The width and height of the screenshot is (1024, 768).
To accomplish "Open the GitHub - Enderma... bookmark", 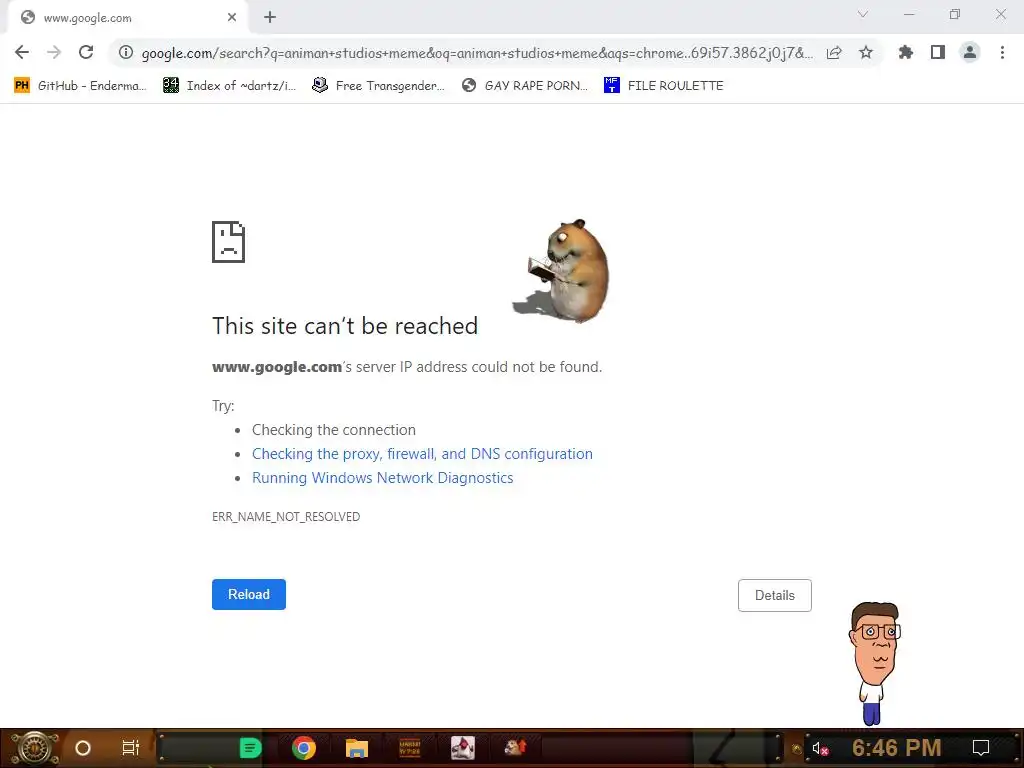I will tap(80, 86).
